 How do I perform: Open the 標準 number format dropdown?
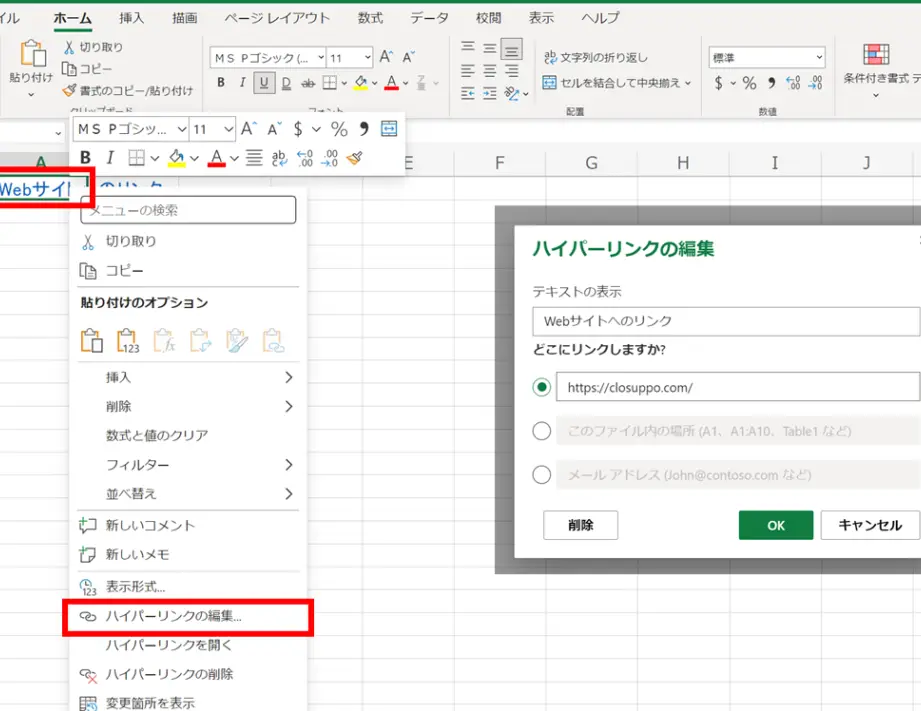765,57
